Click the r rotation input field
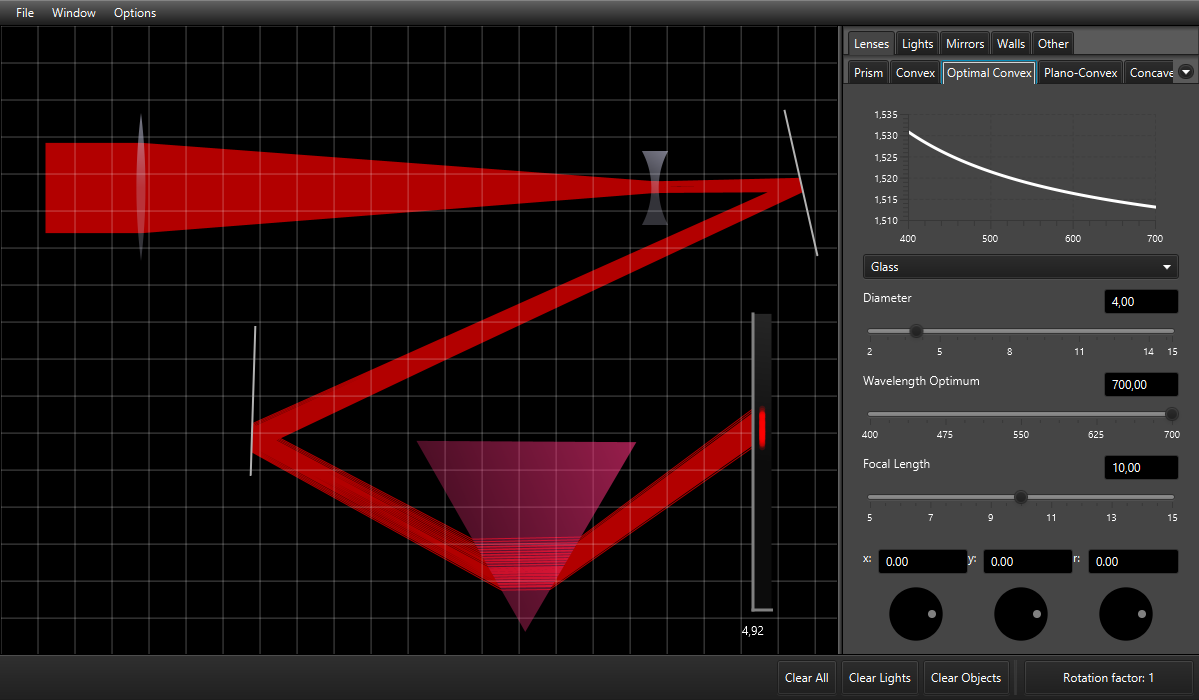 coord(1132,561)
